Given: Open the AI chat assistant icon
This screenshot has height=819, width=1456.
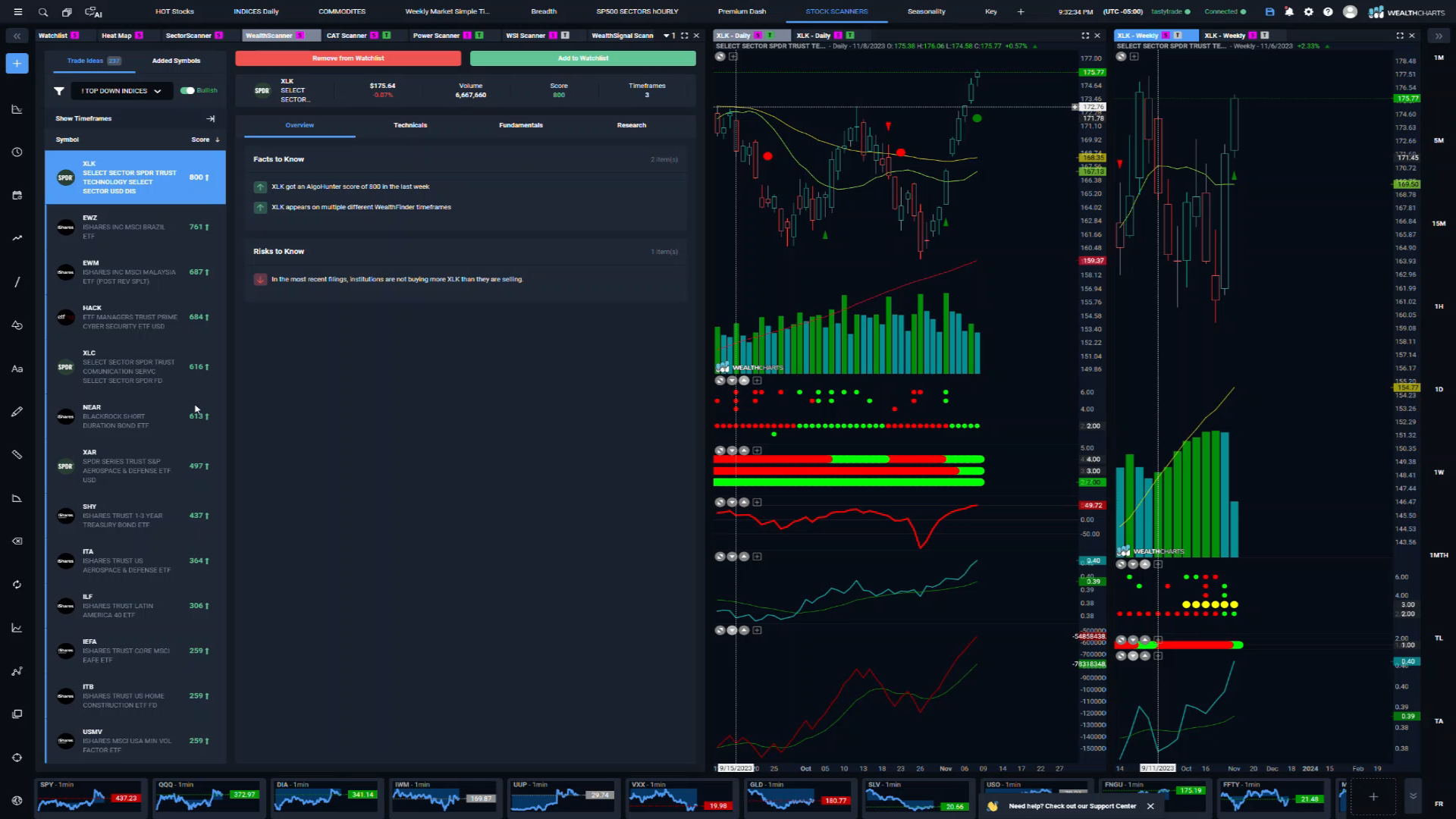Looking at the screenshot, I should 93,12.
